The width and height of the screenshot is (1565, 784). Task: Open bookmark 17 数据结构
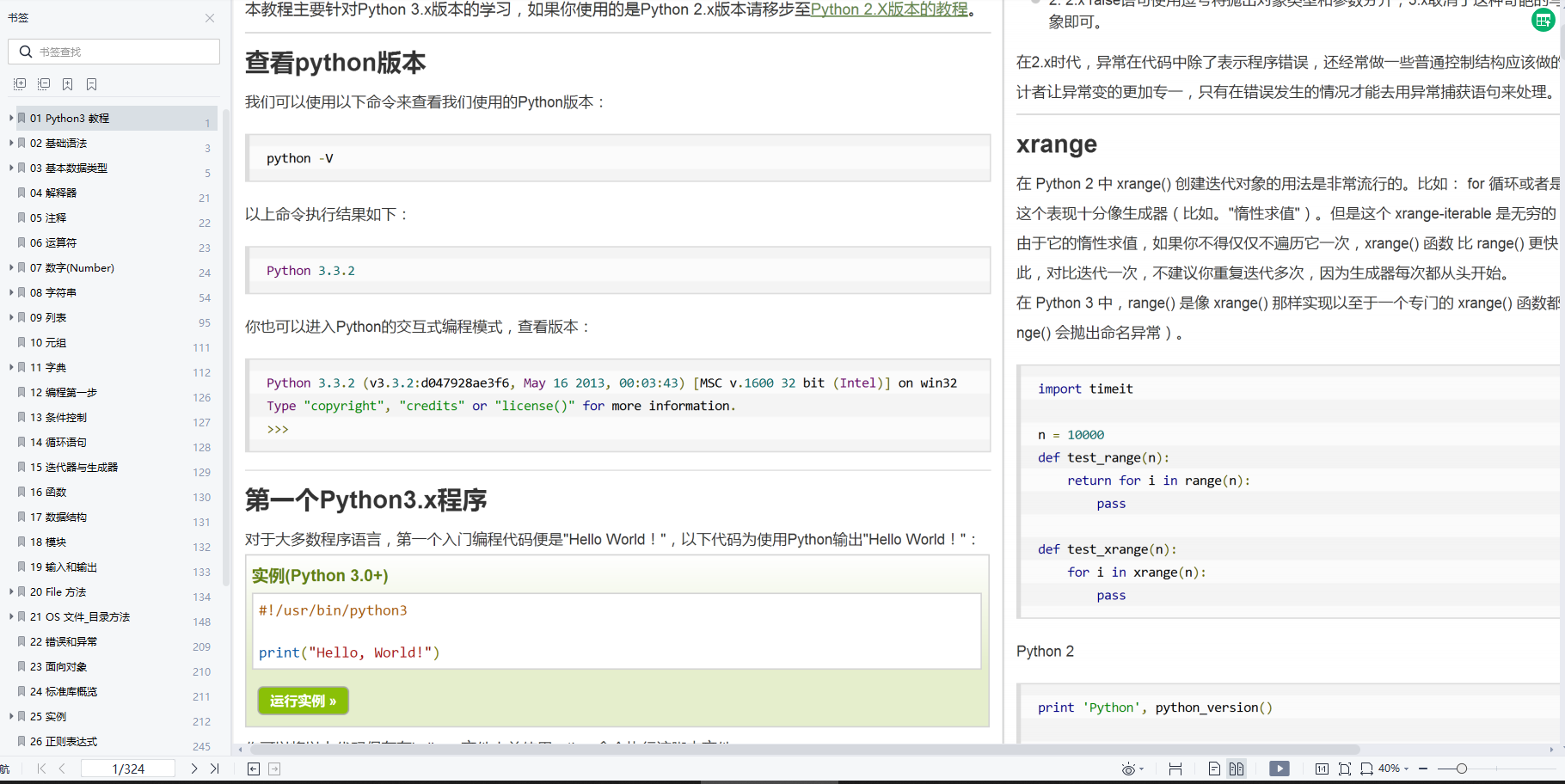58,517
